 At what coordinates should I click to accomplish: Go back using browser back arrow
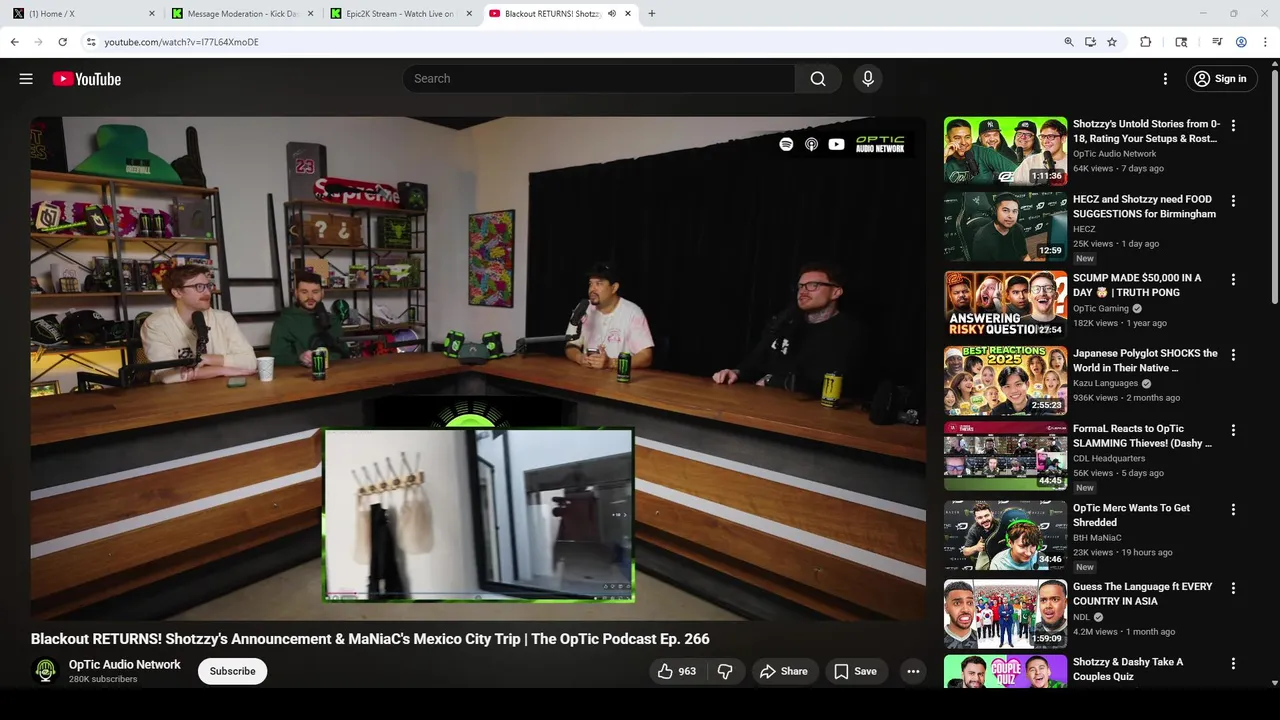14,42
